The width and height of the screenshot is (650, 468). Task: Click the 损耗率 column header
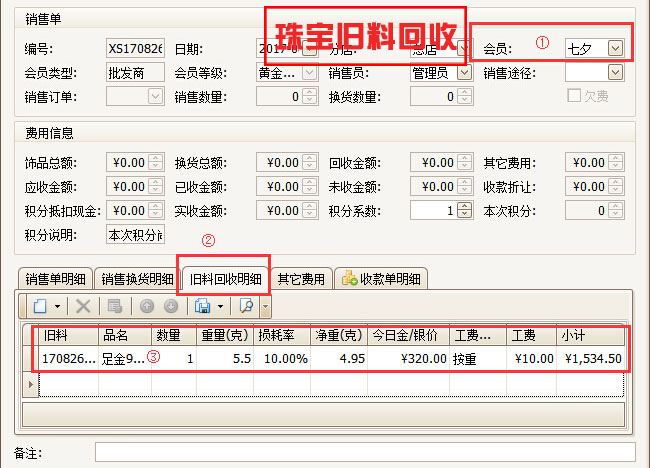coord(275,335)
